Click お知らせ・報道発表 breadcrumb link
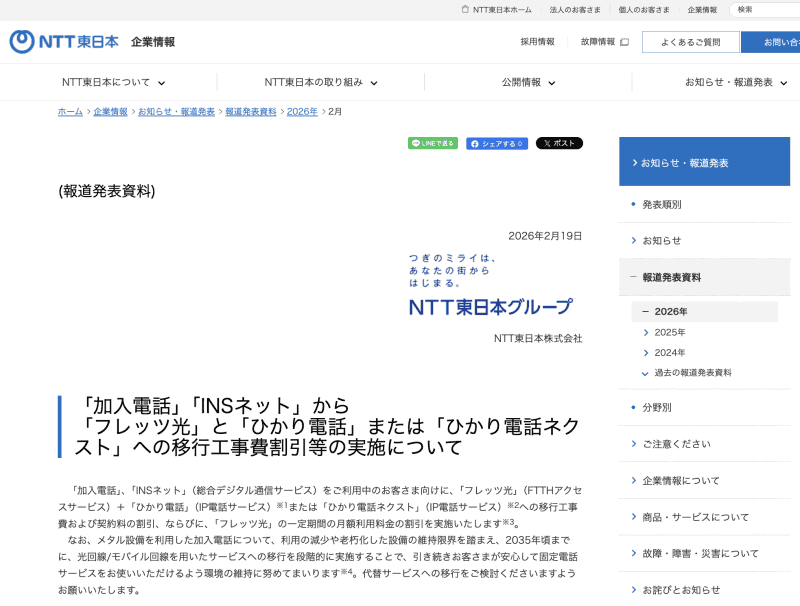The height and width of the screenshot is (606, 800). 177,111
